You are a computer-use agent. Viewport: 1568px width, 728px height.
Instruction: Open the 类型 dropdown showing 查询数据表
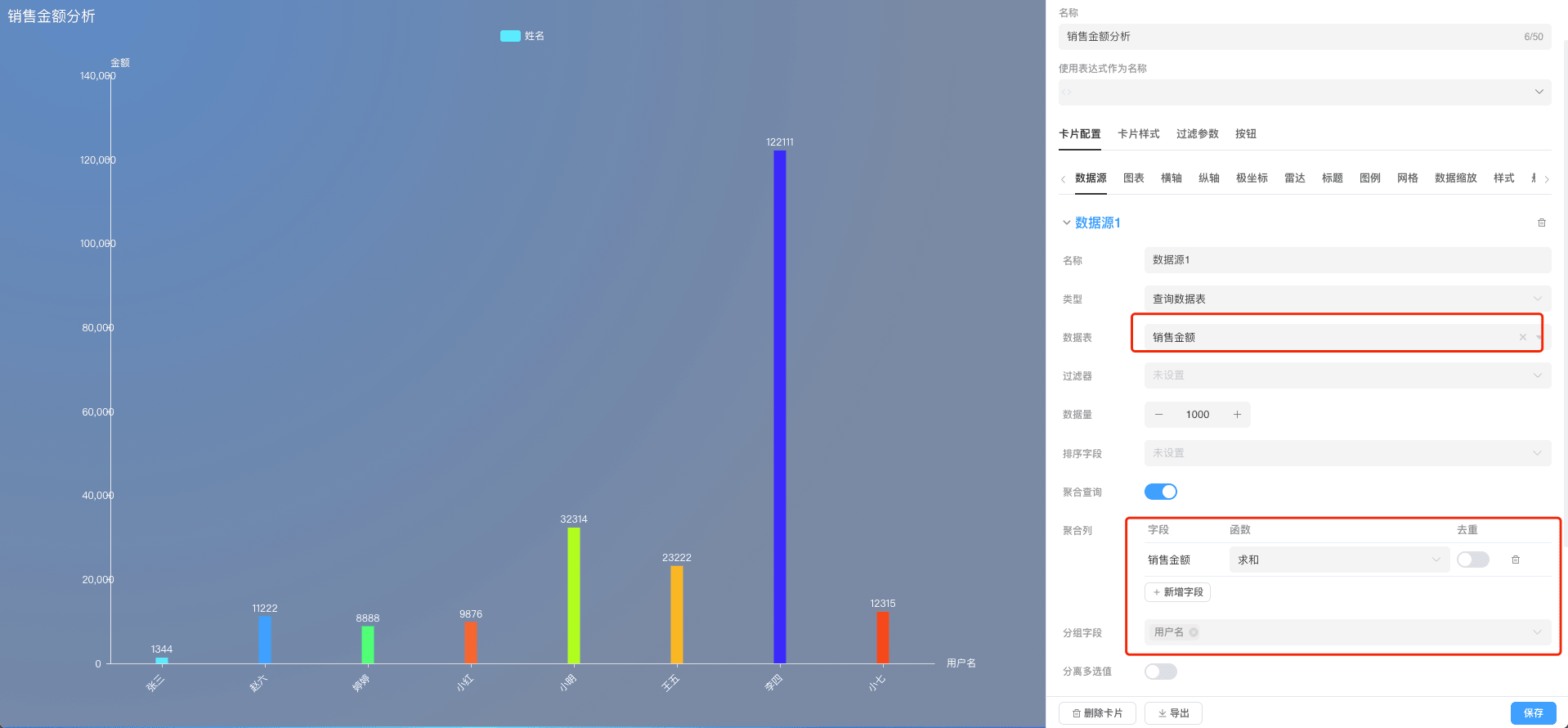pyautogui.click(x=1346, y=299)
